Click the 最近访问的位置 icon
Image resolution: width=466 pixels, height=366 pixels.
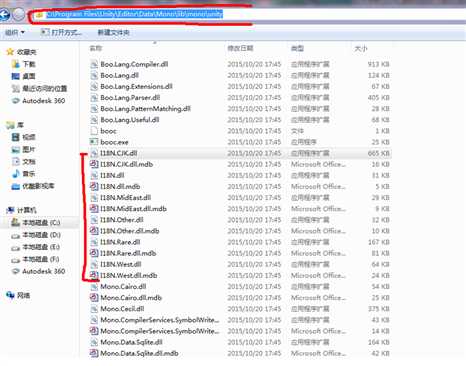pos(16,89)
